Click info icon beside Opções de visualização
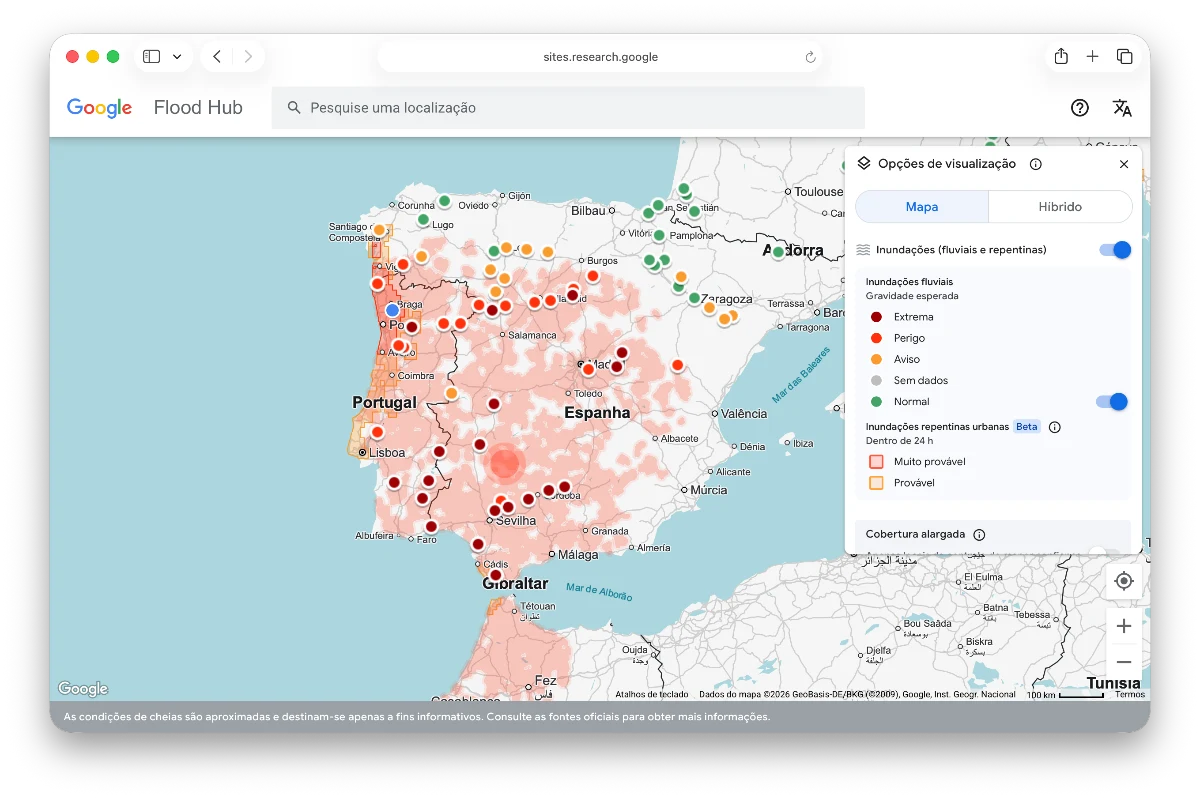 (1036, 164)
